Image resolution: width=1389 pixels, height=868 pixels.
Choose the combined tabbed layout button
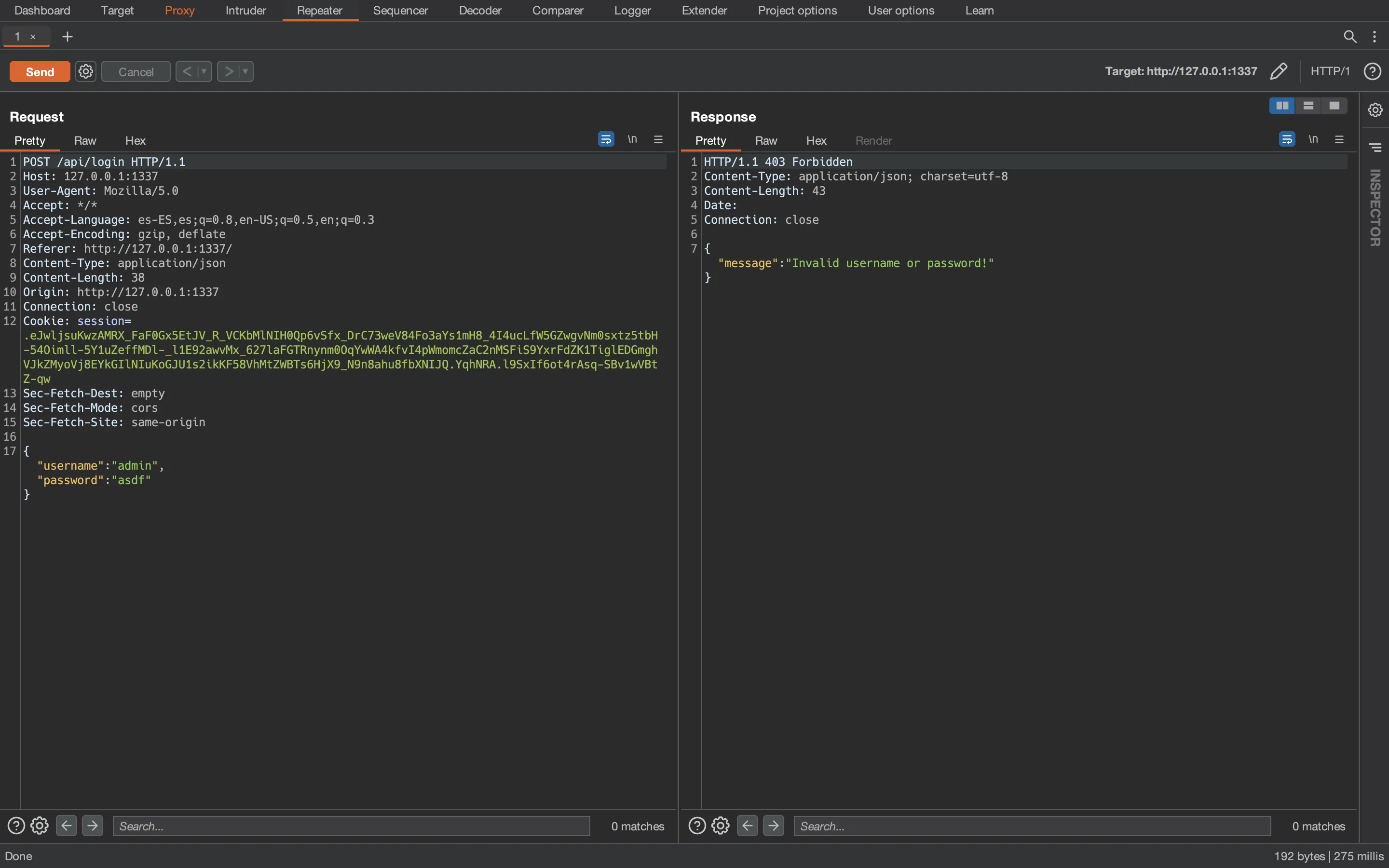pyautogui.click(x=1335, y=106)
